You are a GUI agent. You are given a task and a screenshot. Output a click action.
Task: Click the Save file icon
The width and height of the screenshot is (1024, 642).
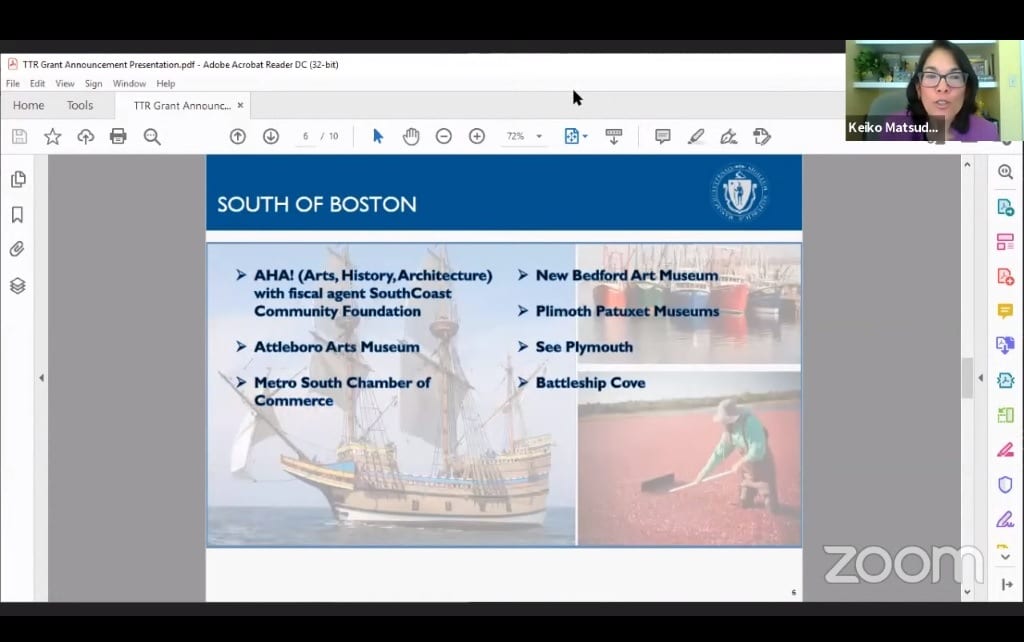click(x=19, y=136)
